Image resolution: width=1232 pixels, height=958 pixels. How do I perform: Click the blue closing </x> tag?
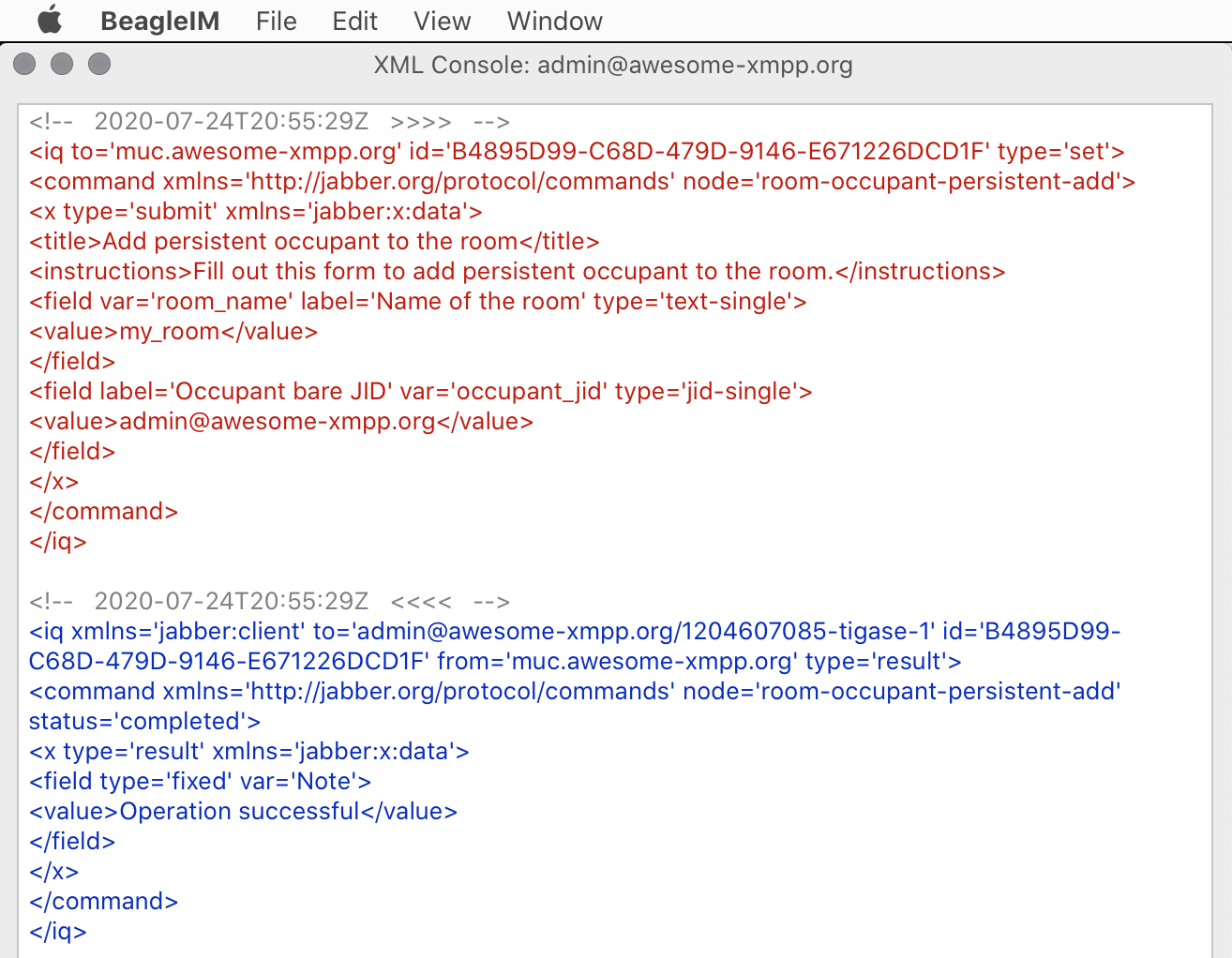pos(54,872)
